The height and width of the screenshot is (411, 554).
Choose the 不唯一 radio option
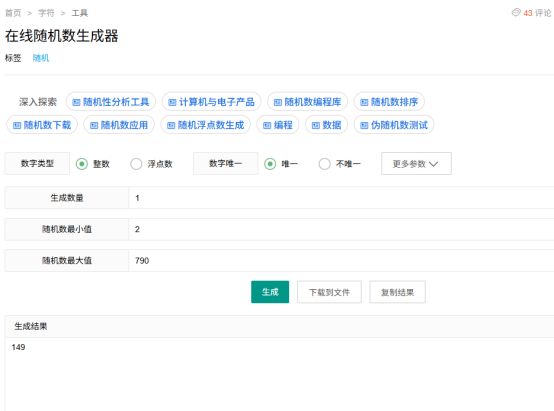tap(324, 164)
